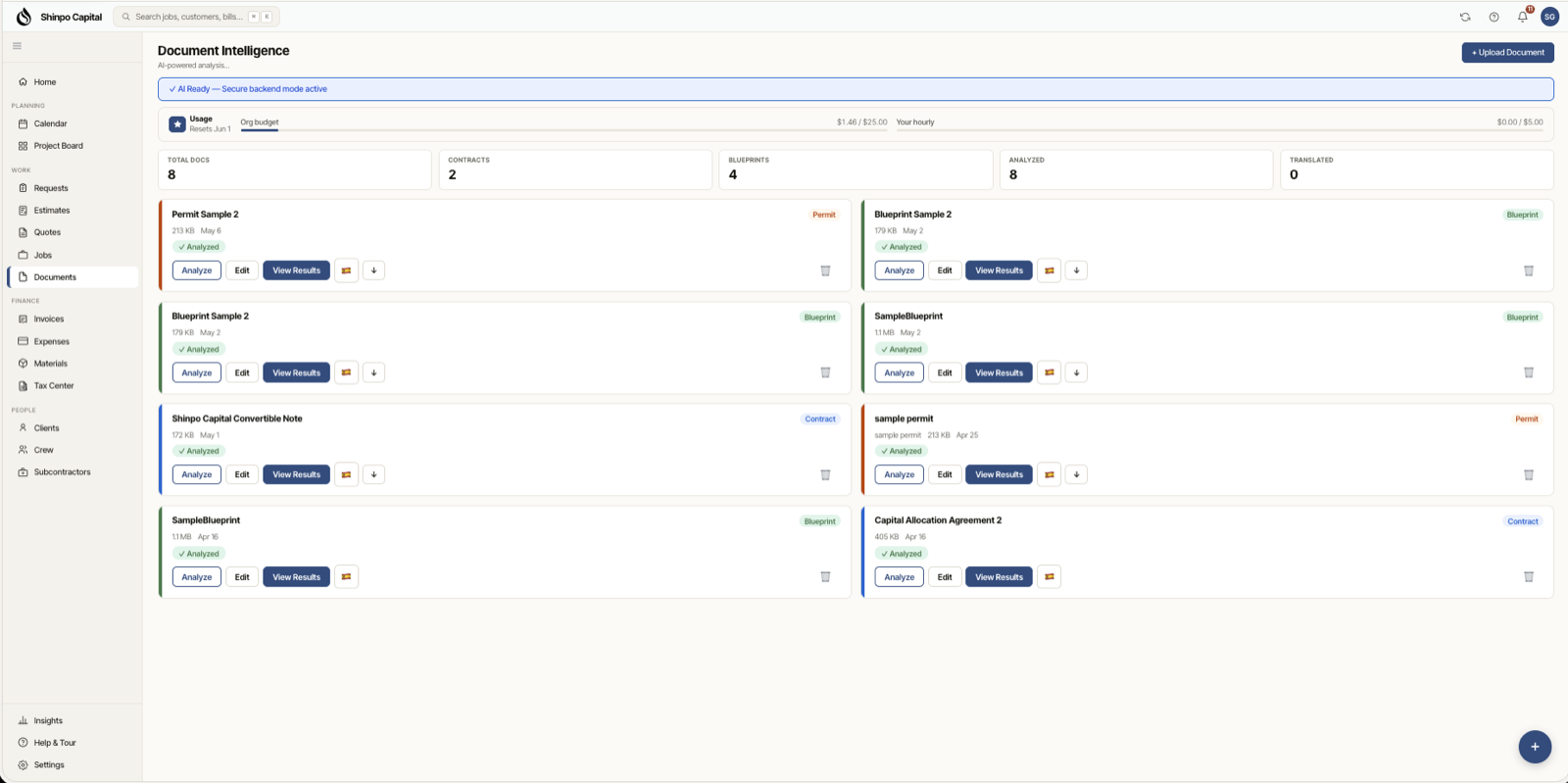Click the Total Docs stat card
Screen dimensions: 1568x783
(x=294, y=170)
